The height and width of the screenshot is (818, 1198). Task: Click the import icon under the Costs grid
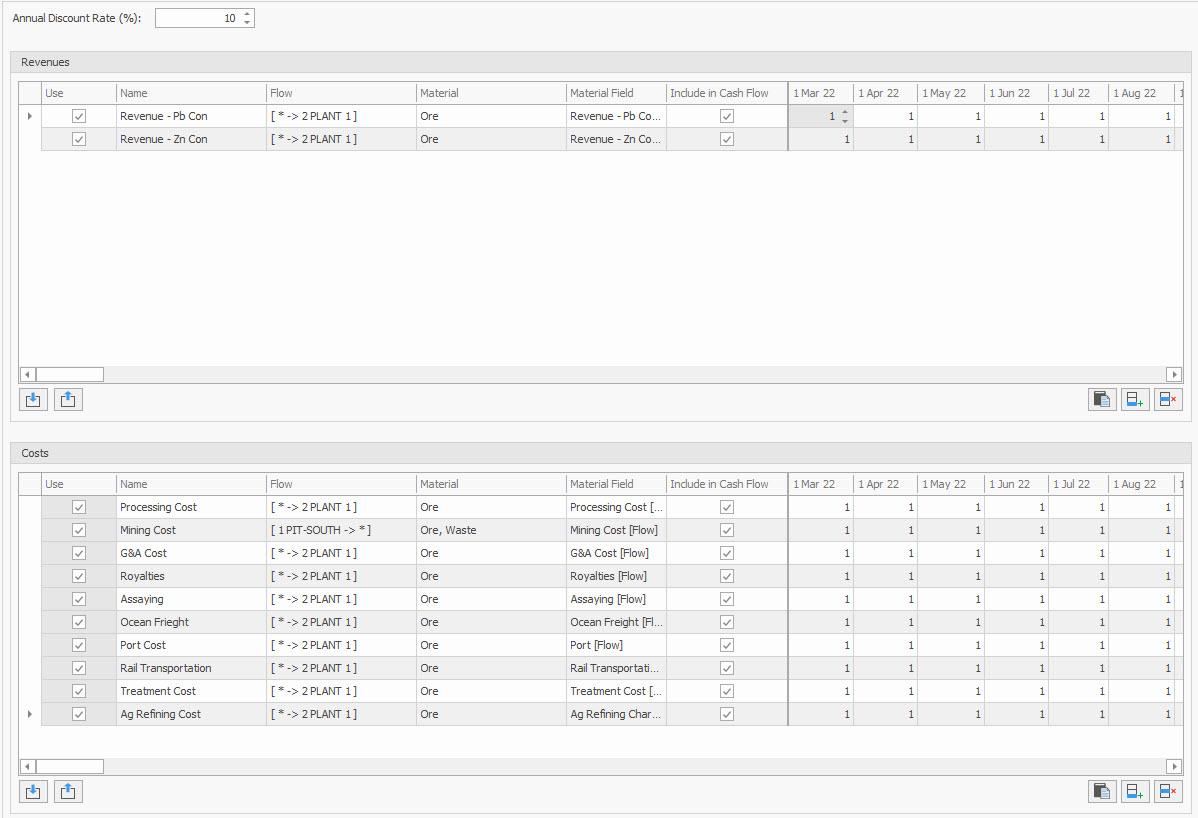point(33,792)
